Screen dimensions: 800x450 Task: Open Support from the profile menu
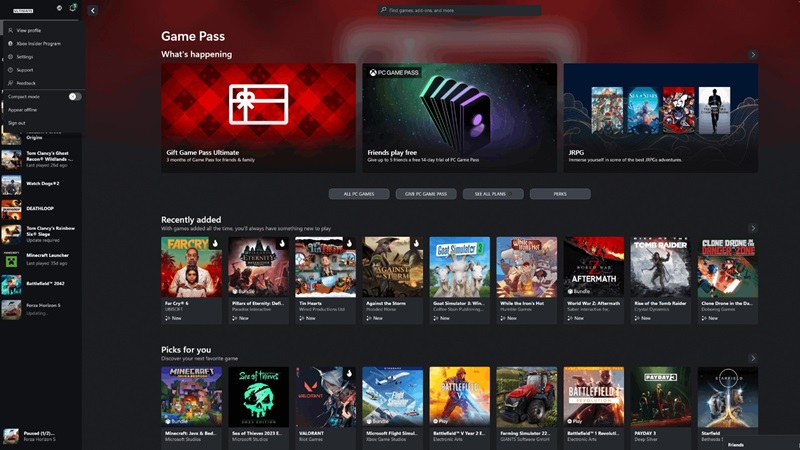point(43,70)
